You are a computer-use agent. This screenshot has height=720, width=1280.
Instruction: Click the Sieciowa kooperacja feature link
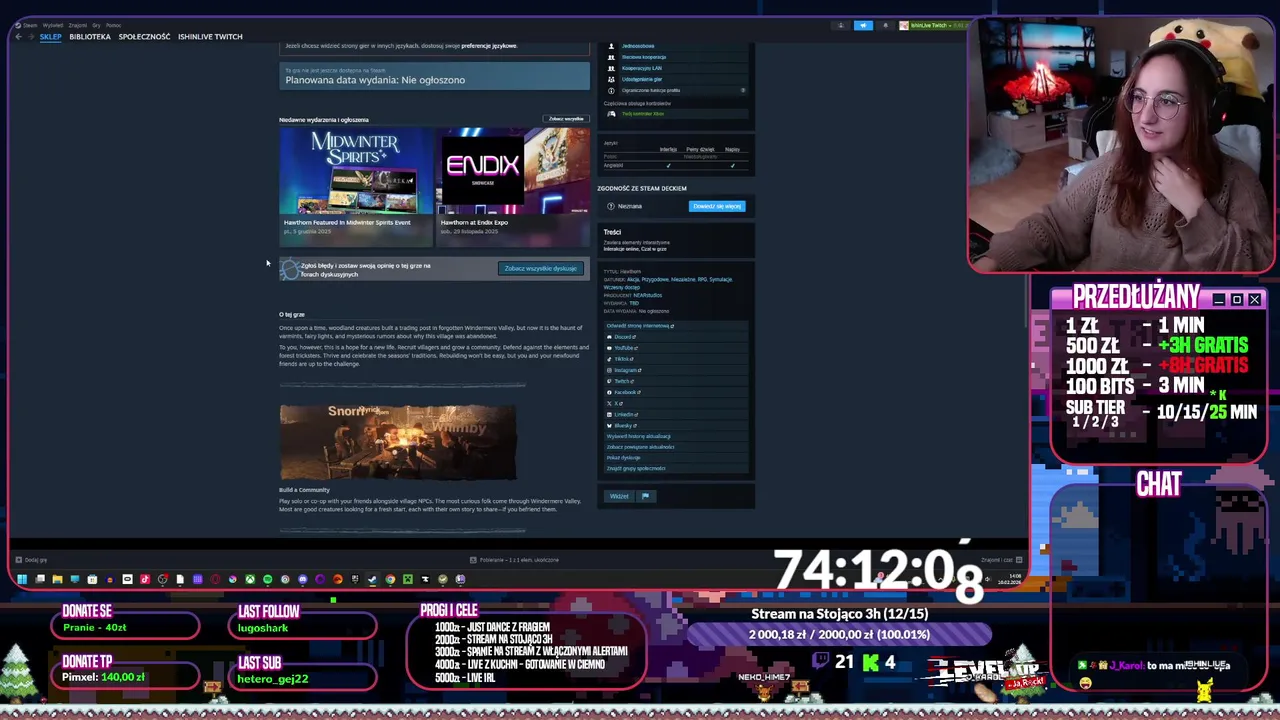pyautogui.click(x=644, y=57)
